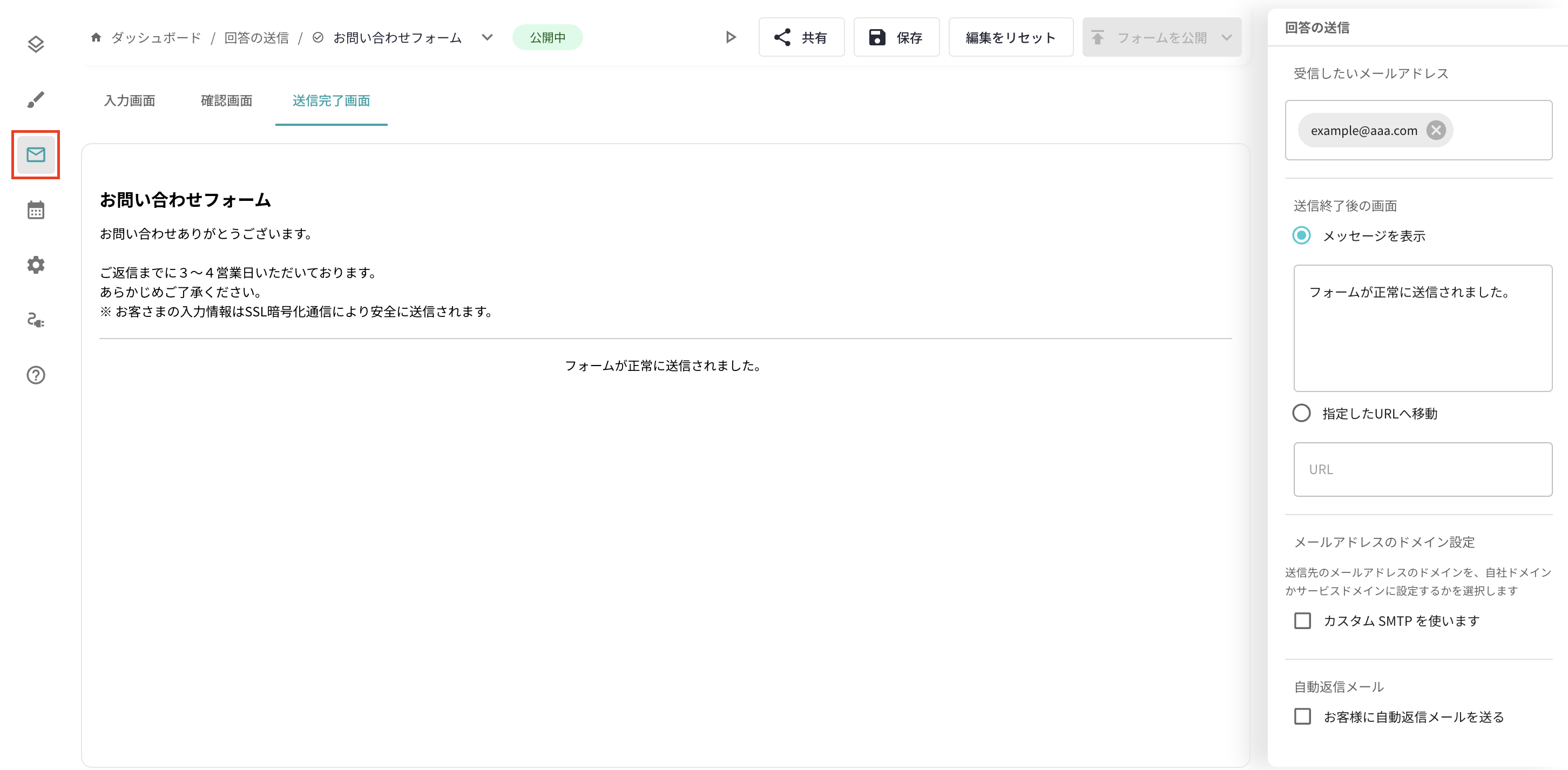Viewport: 1568px width, 770px height.
Task: Open the calendar icon in sidebar
Action: point(36,210)
